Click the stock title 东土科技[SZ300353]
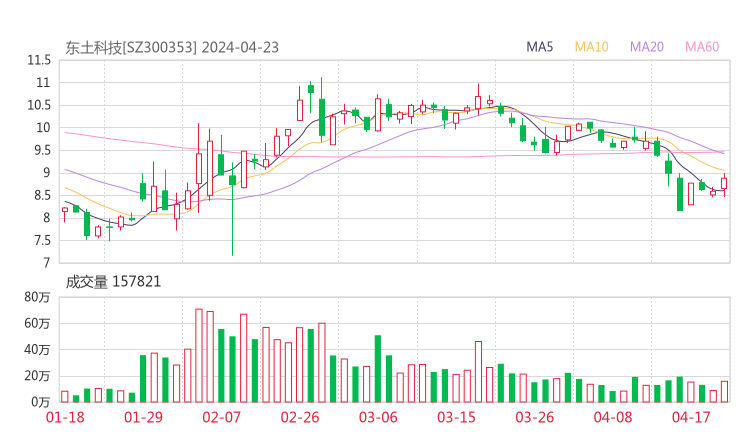The image size is (740, 440). (131, 47)
